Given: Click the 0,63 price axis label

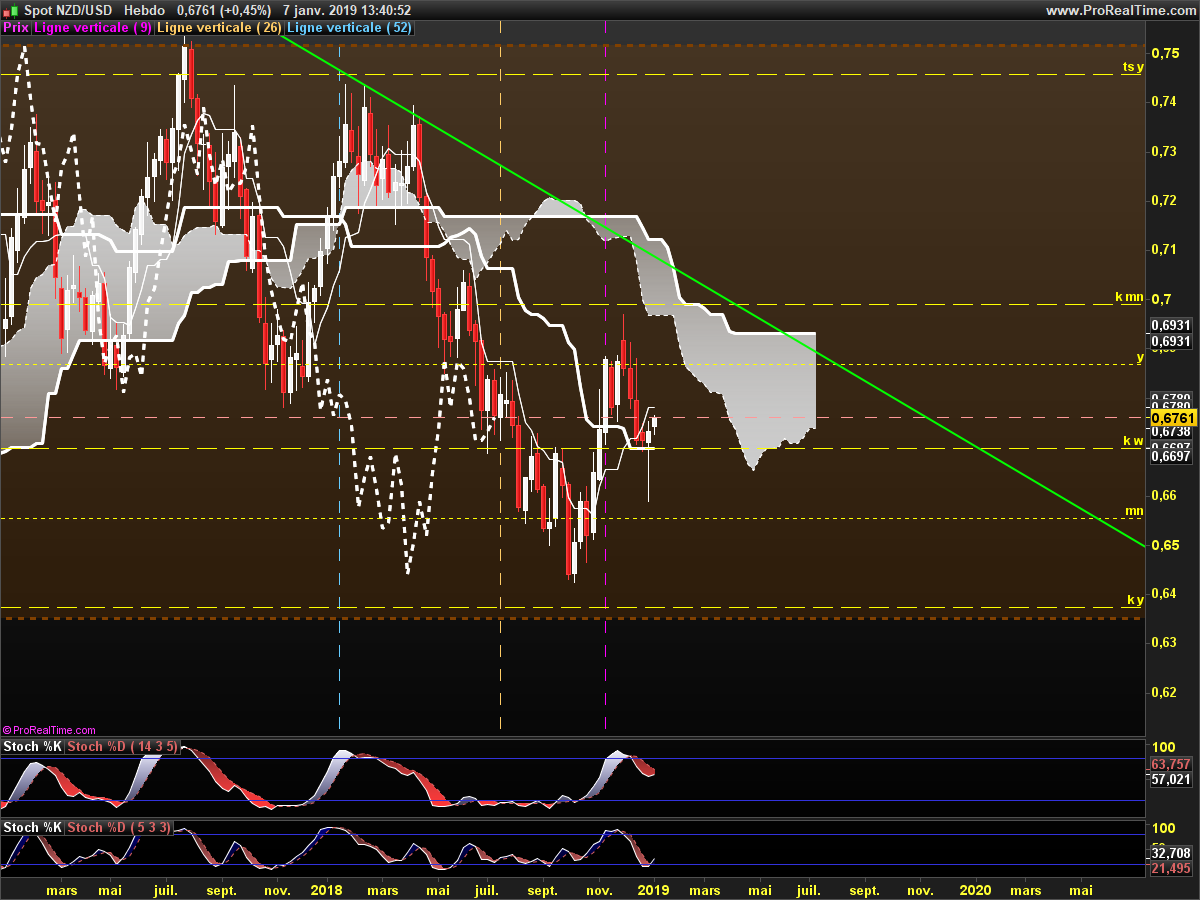Looking at the screenshot, I should [x=1164, y=643].
